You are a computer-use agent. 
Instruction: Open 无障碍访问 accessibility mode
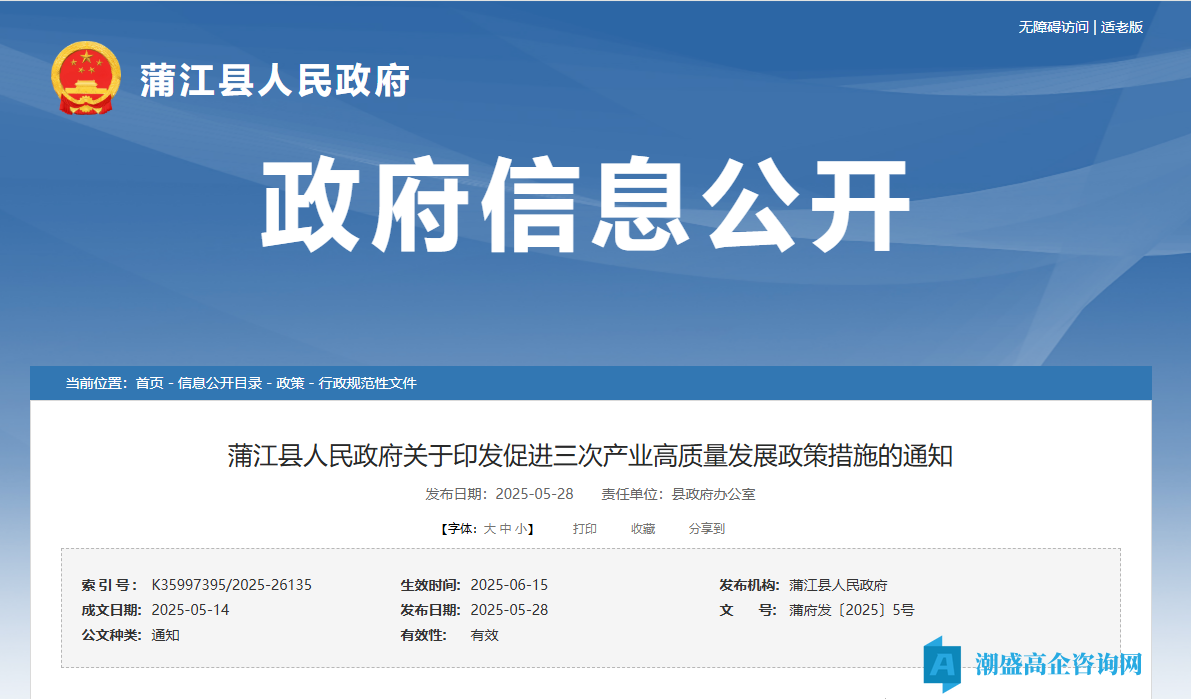(x=1053, y=27)
